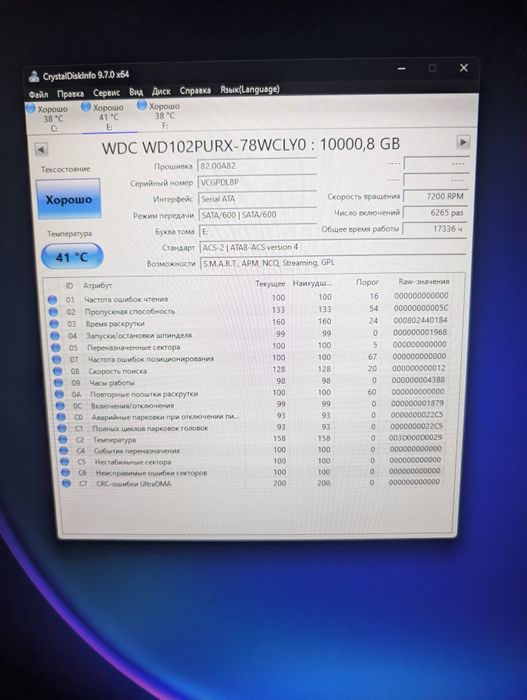This screenshot has height=700, width=527.
Task: Click status dot of attribute C0 Аварийные парковки
Action: (61, 417)
